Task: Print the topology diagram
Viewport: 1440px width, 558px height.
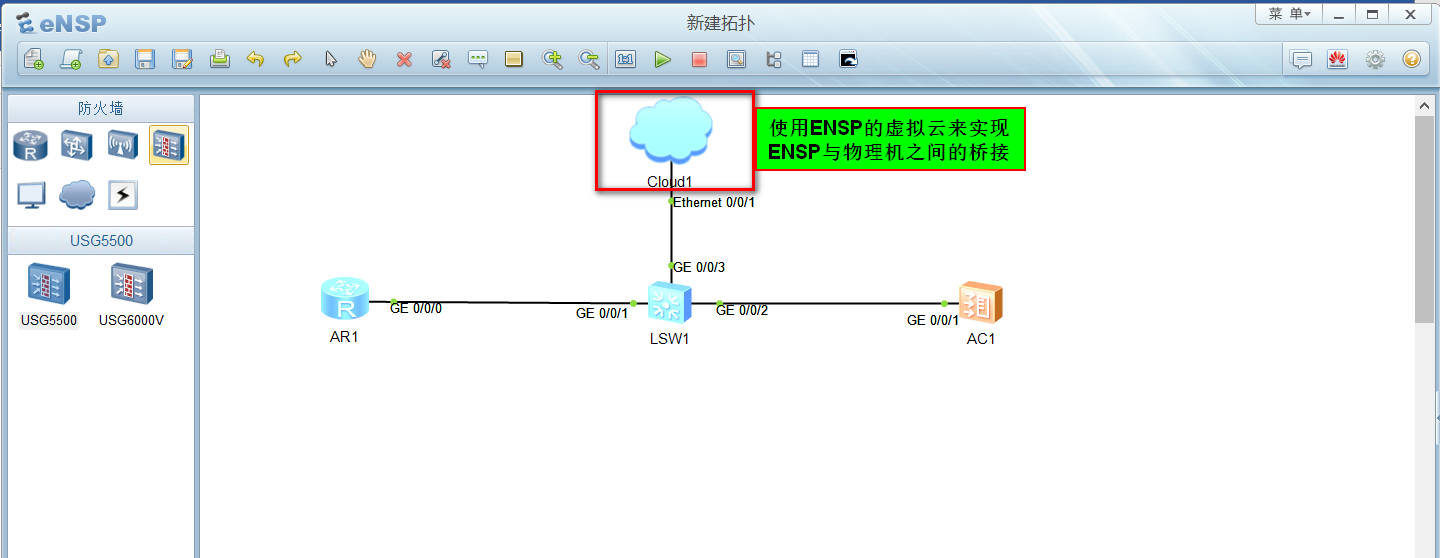Action: pos(219,59)
